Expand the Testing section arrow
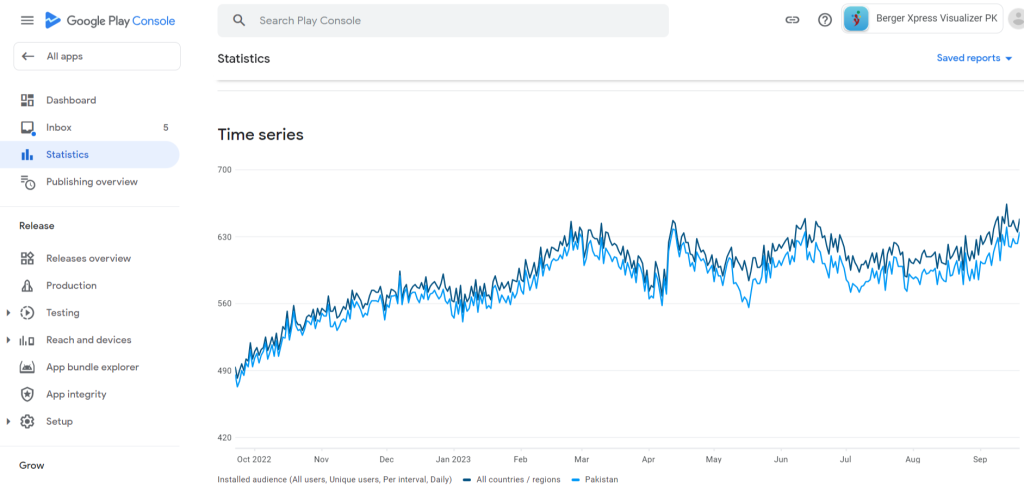This screenshot has width=1024, height=494. pos(9,313)
